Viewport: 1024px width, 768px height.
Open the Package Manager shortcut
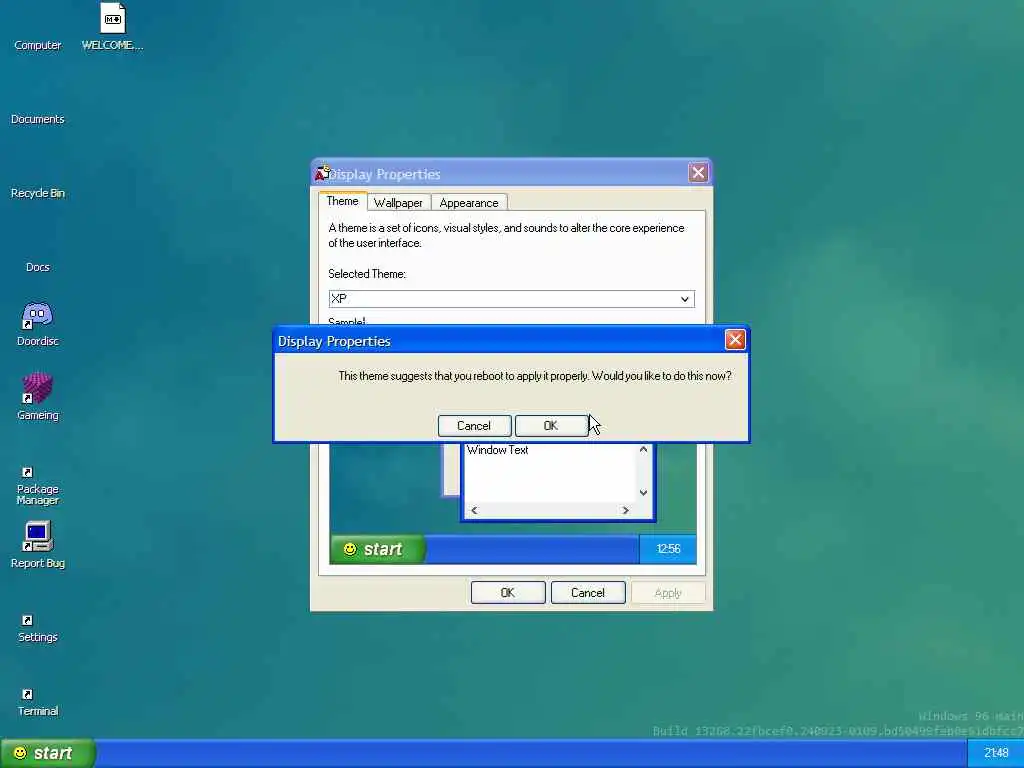pyautogui.click(x=37, y=486)
